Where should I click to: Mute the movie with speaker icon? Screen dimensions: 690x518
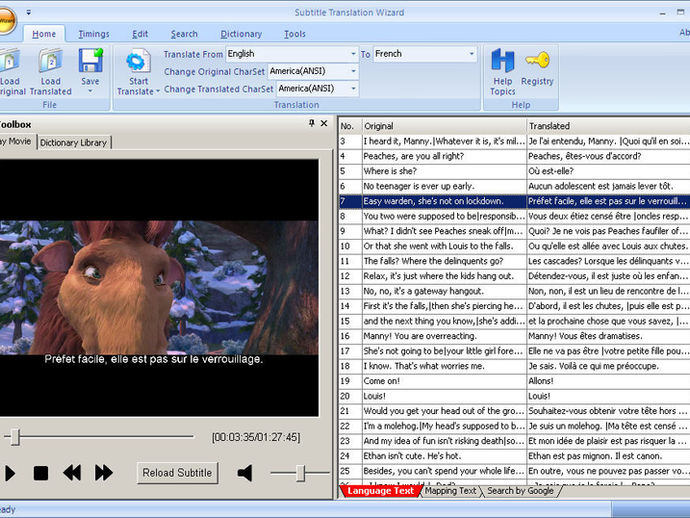click(x=245, y=473)
